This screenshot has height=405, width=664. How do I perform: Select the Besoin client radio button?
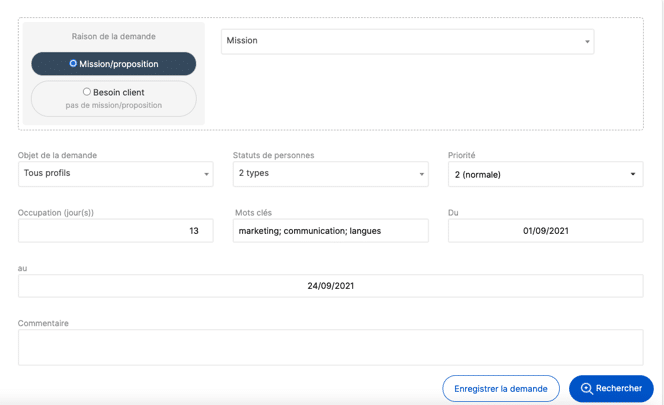click(86, 92)
